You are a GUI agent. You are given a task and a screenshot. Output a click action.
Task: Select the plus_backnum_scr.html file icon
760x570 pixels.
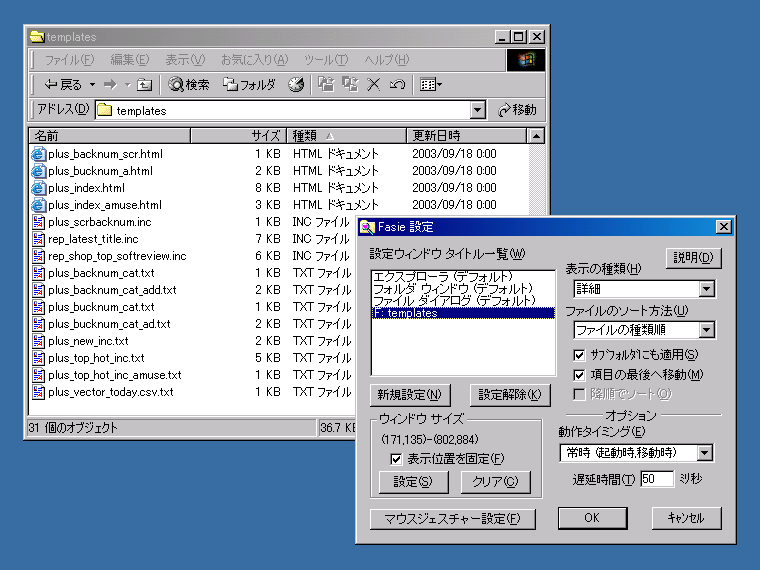tap(38, 154)
